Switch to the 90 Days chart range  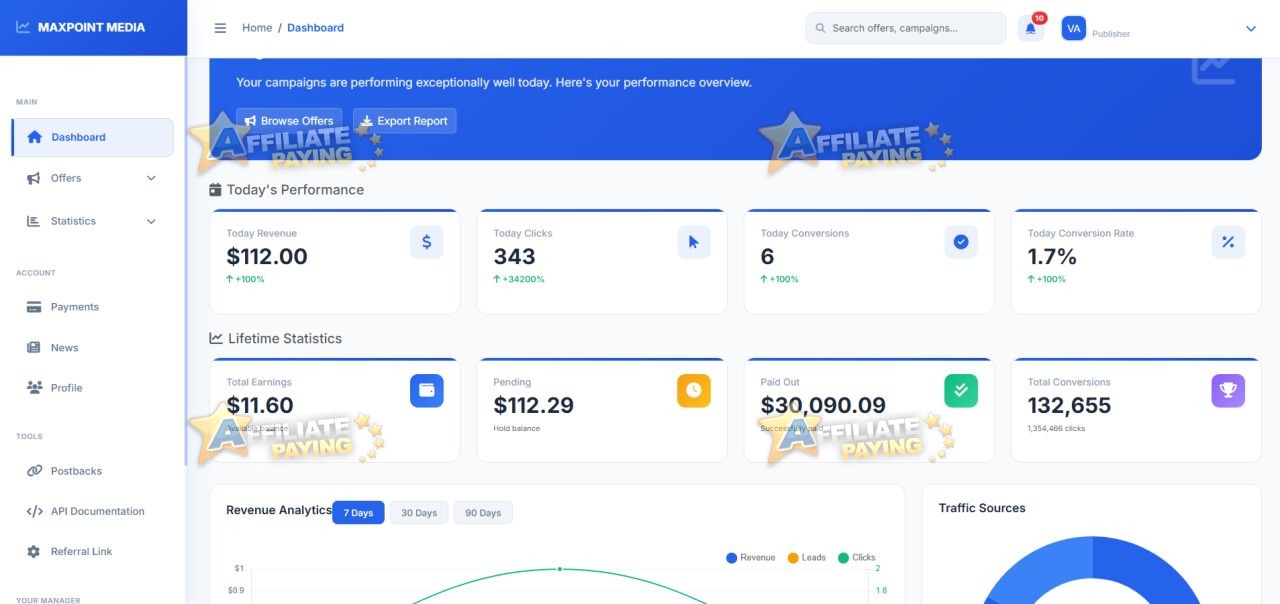pos(483,513)
